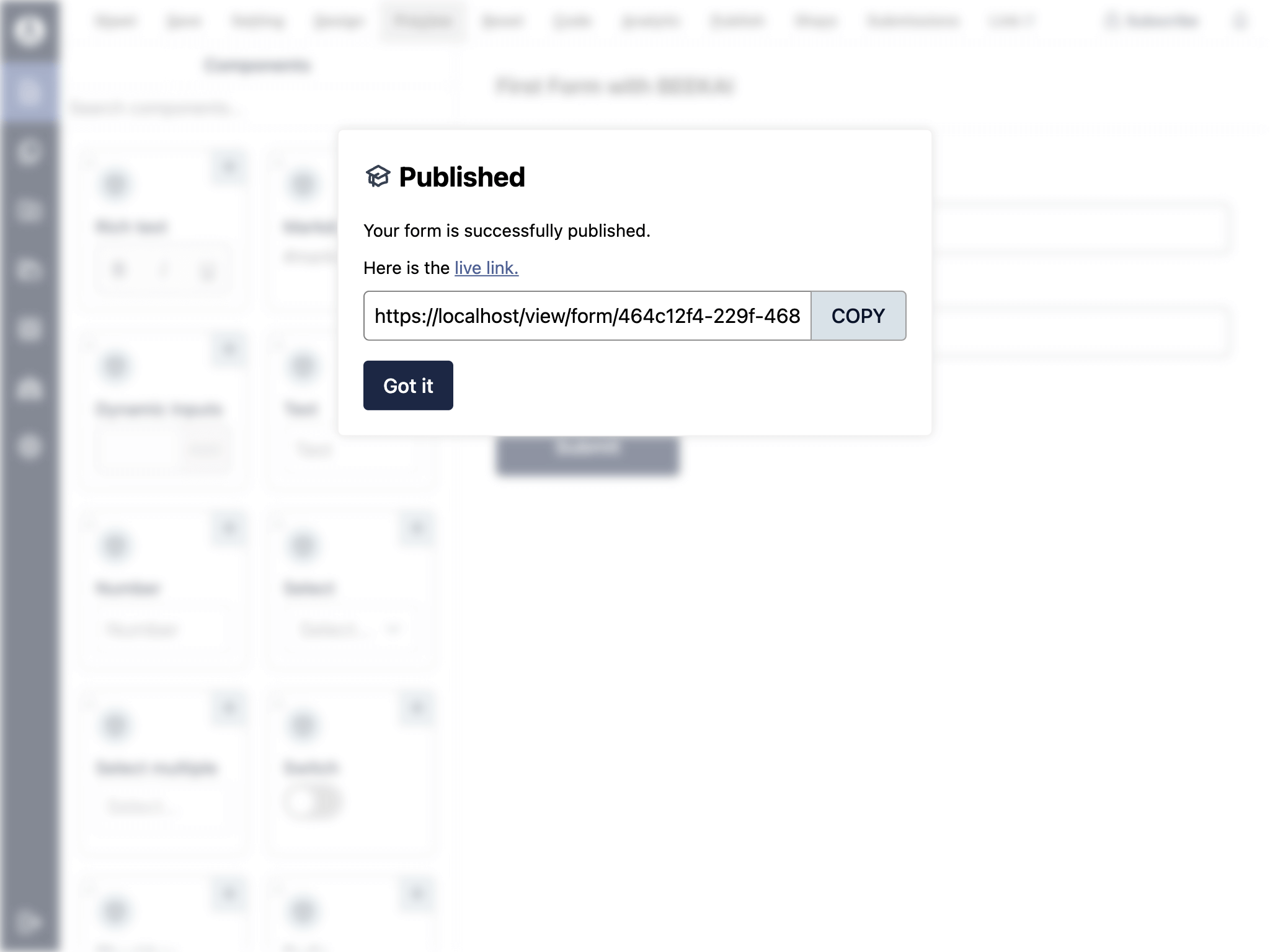Click the Publish tab in top navigation
The image size is (1270, 952).
421,22
